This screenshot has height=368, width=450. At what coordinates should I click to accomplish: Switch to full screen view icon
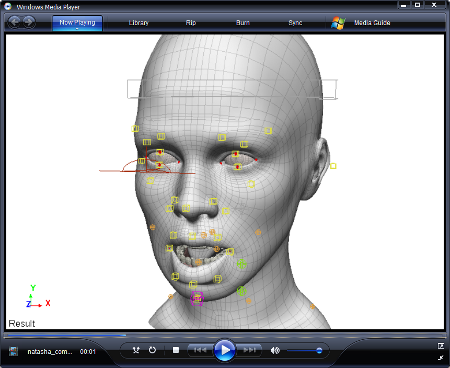click(x=441, y=346)
